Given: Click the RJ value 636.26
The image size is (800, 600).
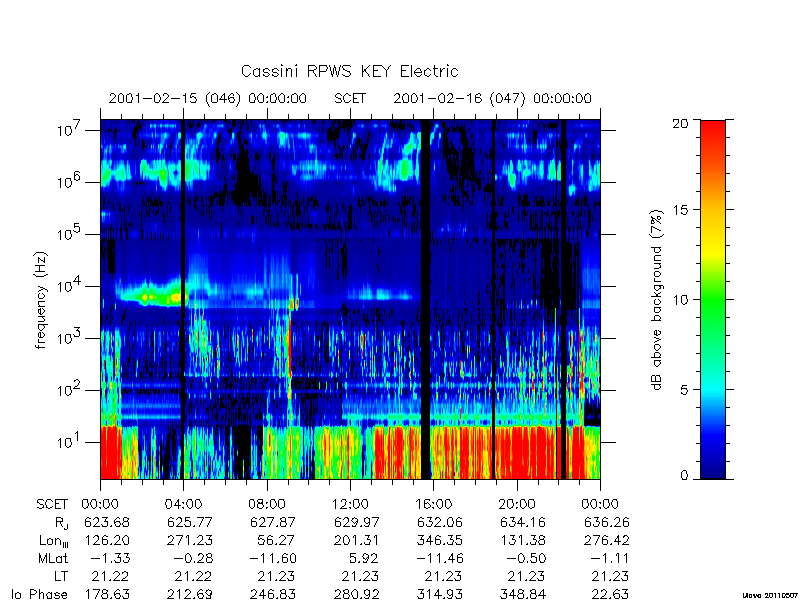Looking at the screenshot, I should coord(607,522).
